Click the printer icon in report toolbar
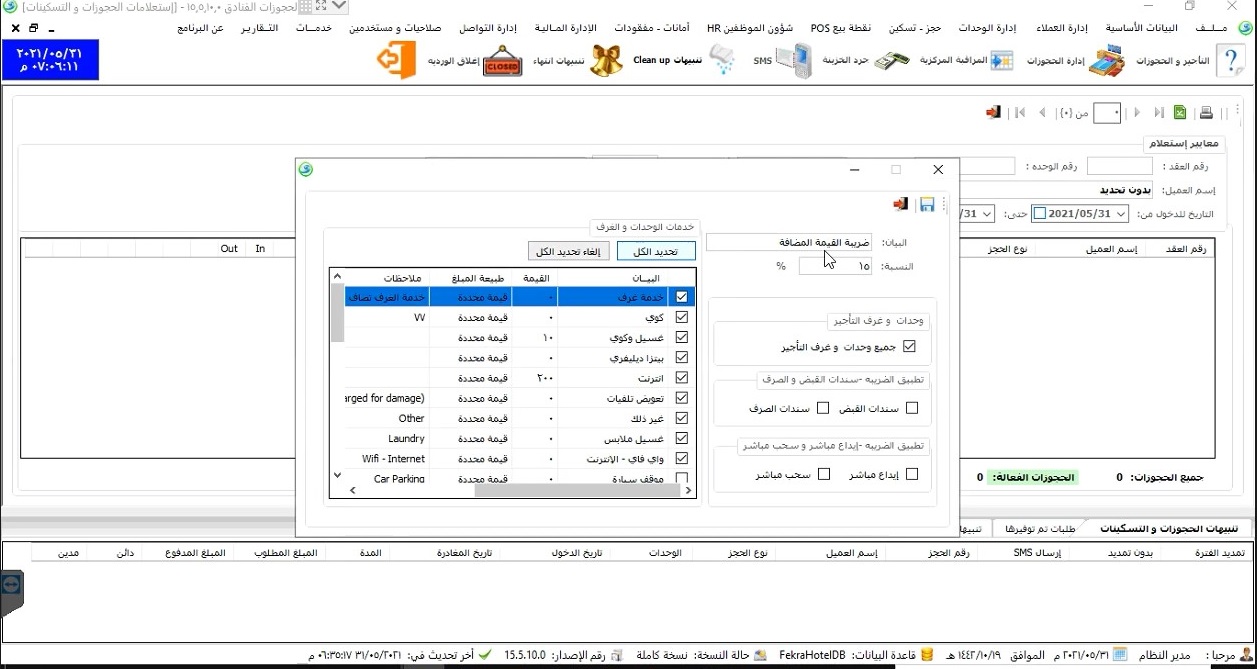Image resolution: width=1257 pixels, height=669 pixels. pos(1206,113)
